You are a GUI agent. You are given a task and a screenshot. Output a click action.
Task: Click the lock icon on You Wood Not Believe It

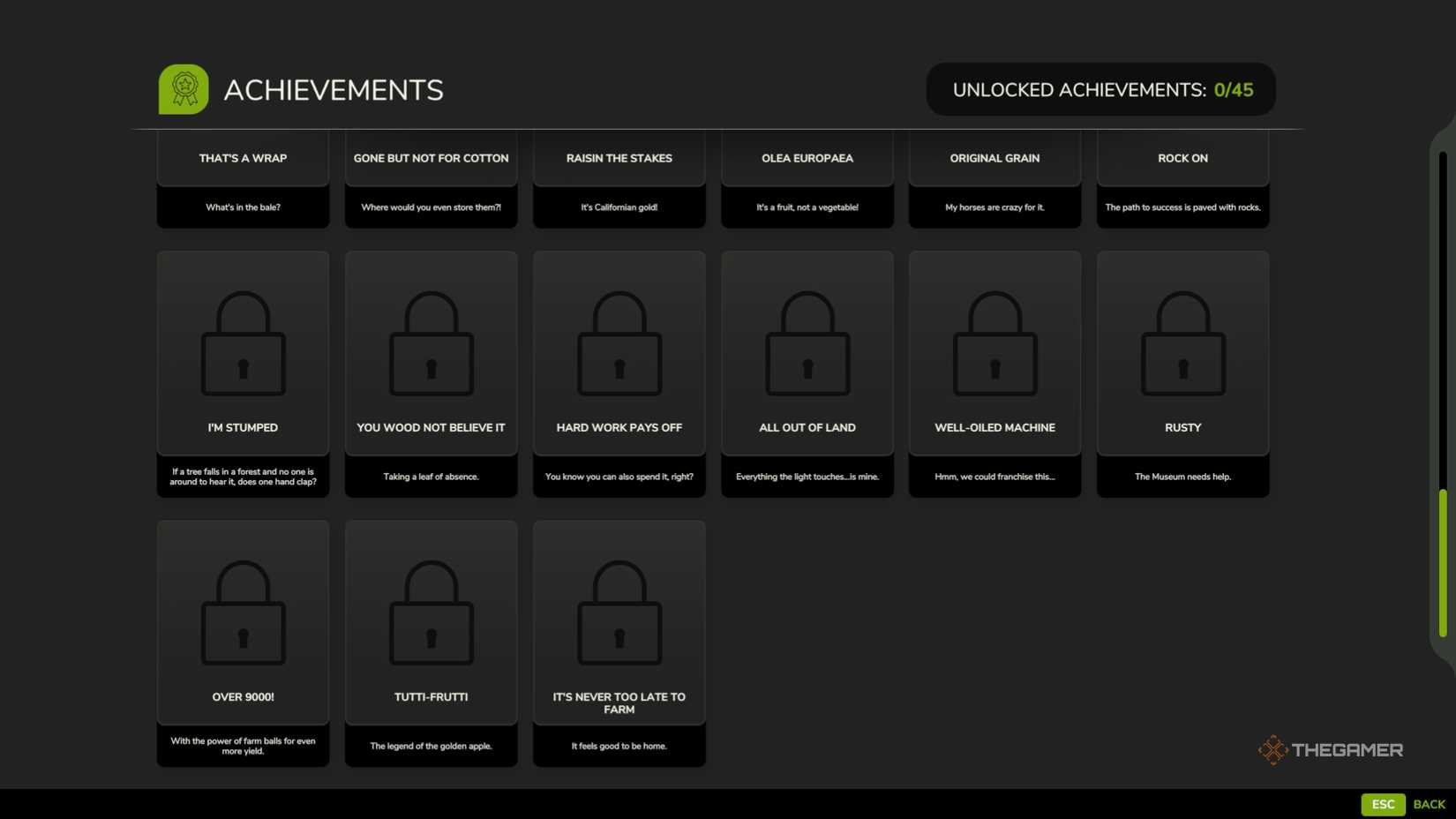point(431,344)
